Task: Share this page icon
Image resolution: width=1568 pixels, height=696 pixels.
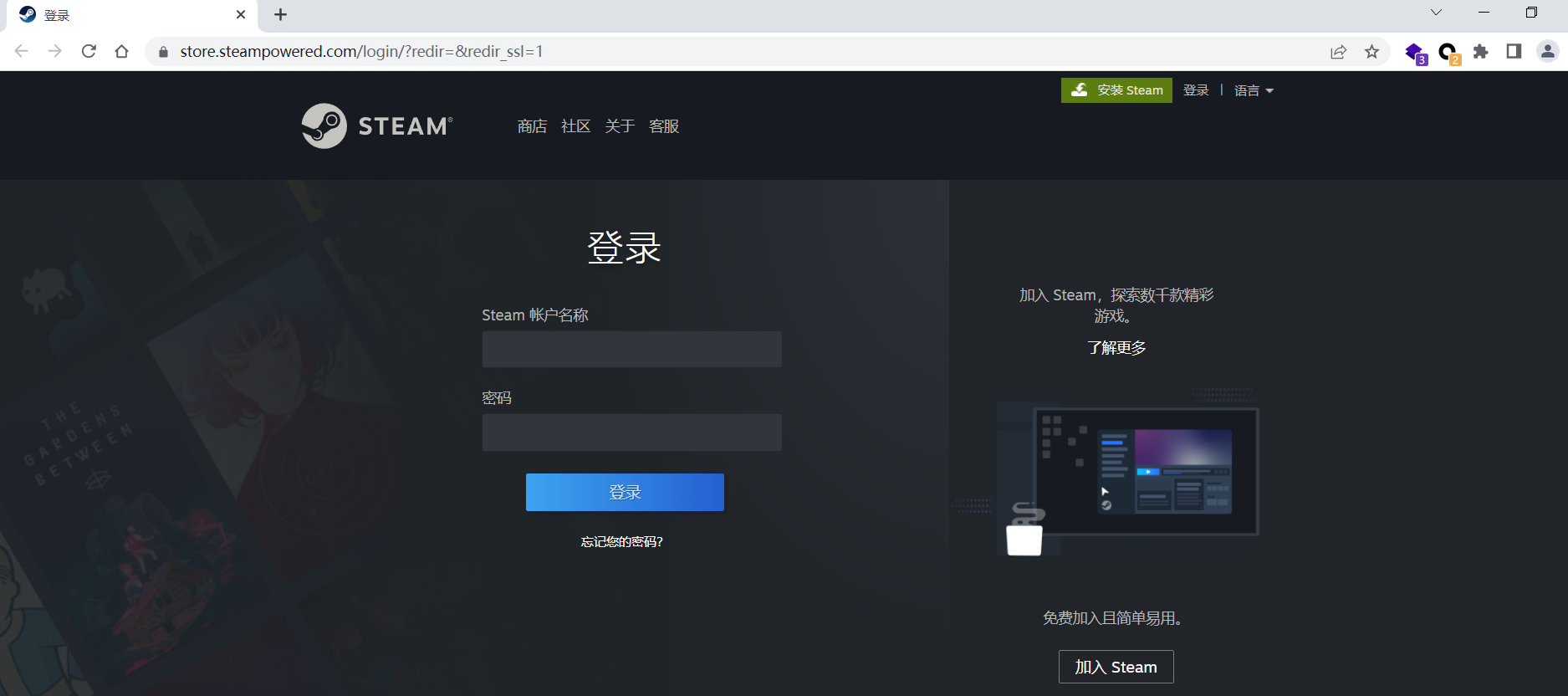Action: pos(1338,52)
